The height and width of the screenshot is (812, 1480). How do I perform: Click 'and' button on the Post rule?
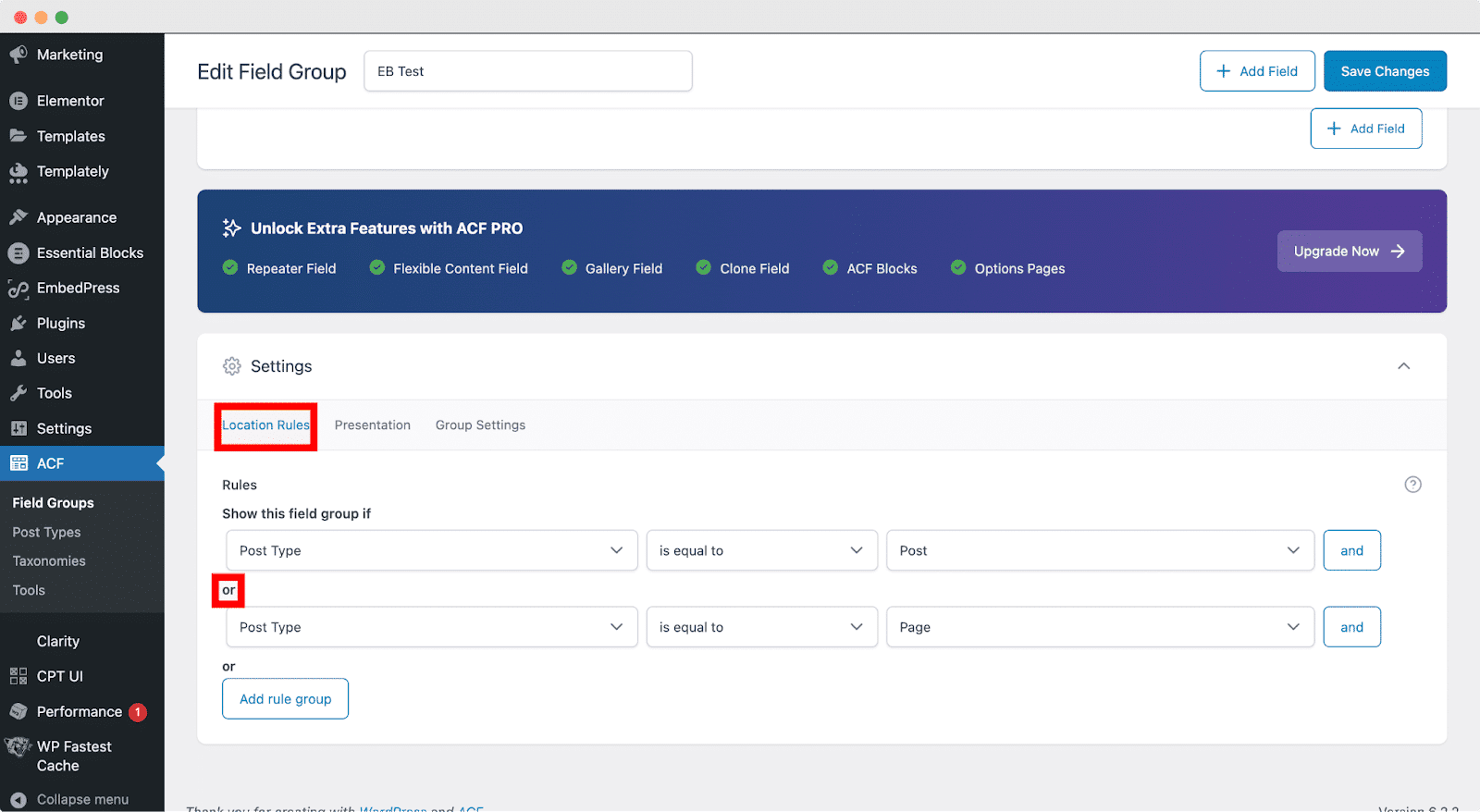[1351, 550]
